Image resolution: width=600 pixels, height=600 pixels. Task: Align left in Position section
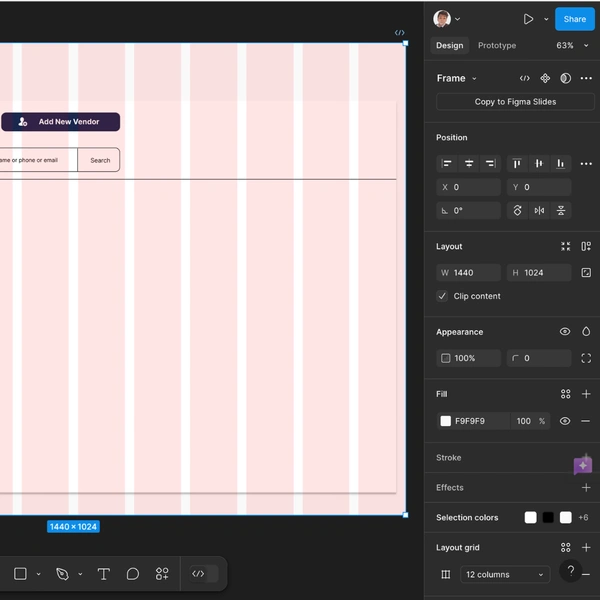[x=446, y=164]
